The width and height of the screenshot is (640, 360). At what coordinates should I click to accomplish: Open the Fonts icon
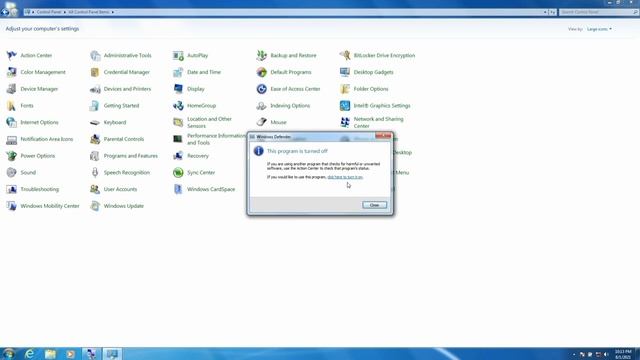point(11,105)
